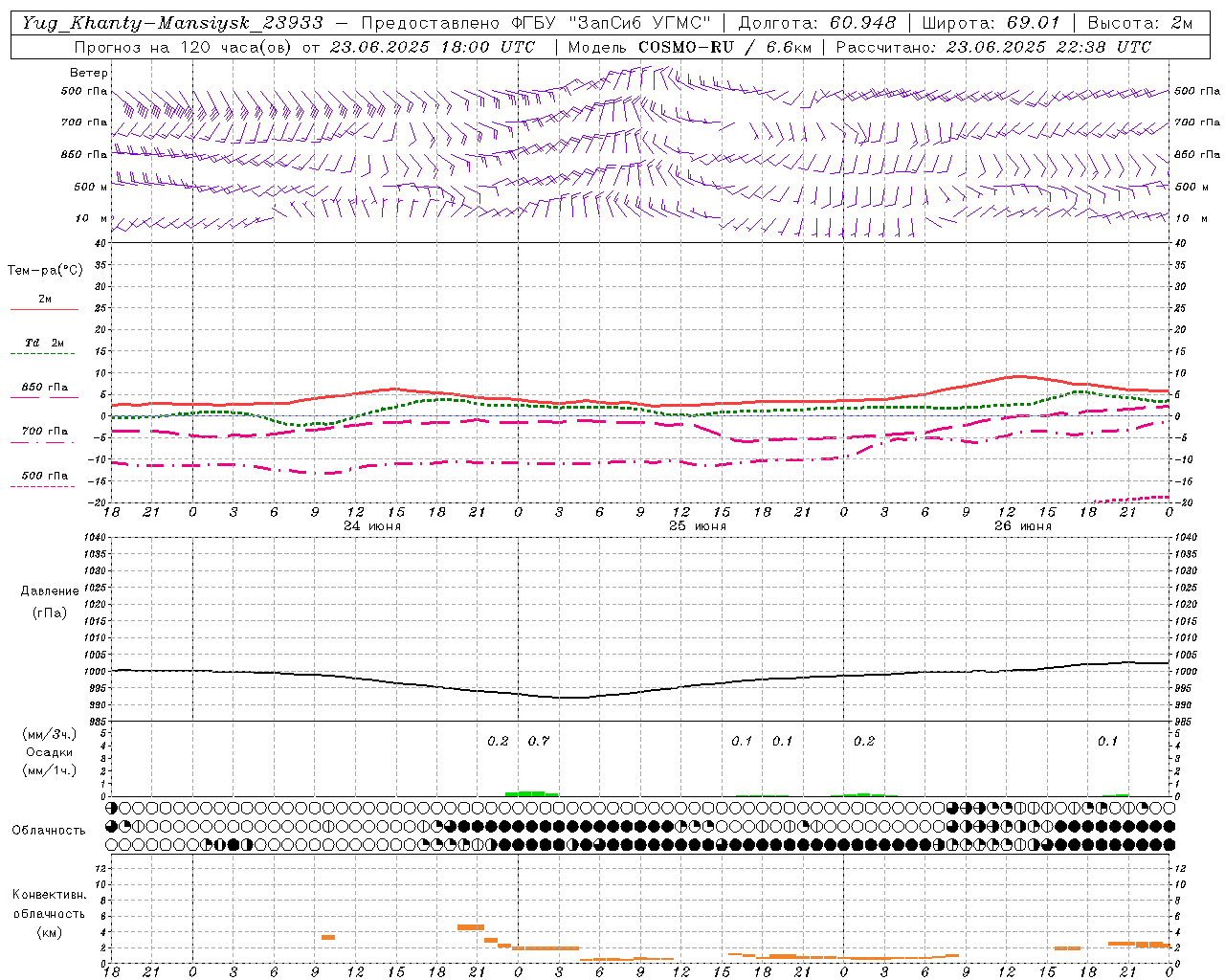Click the Давление panel label
The image size is (1225, 980).
click(50, 591)
